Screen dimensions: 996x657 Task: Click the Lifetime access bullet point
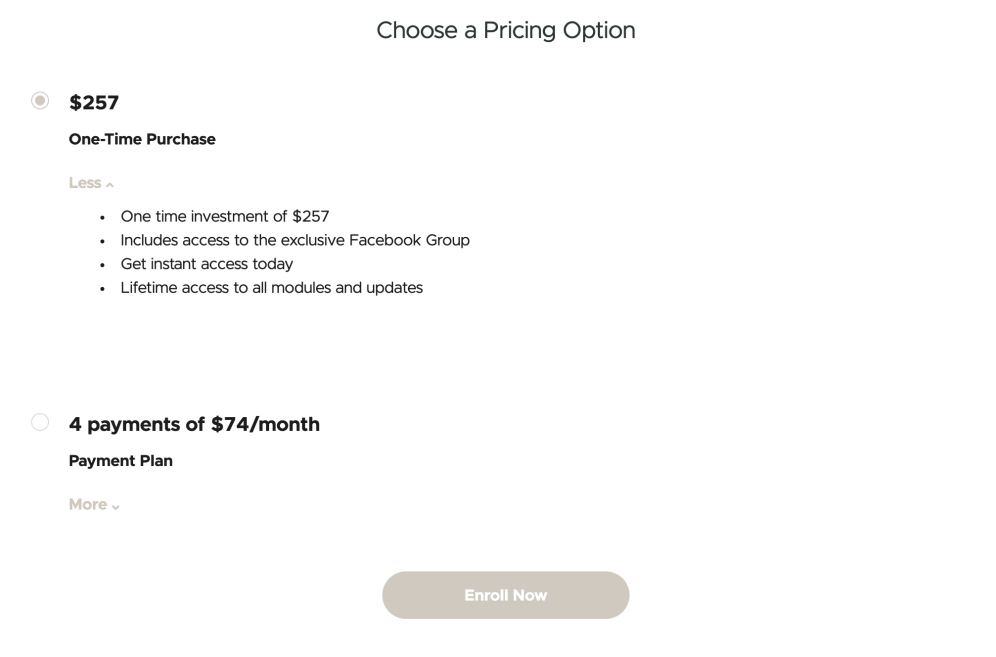point(271,288)
